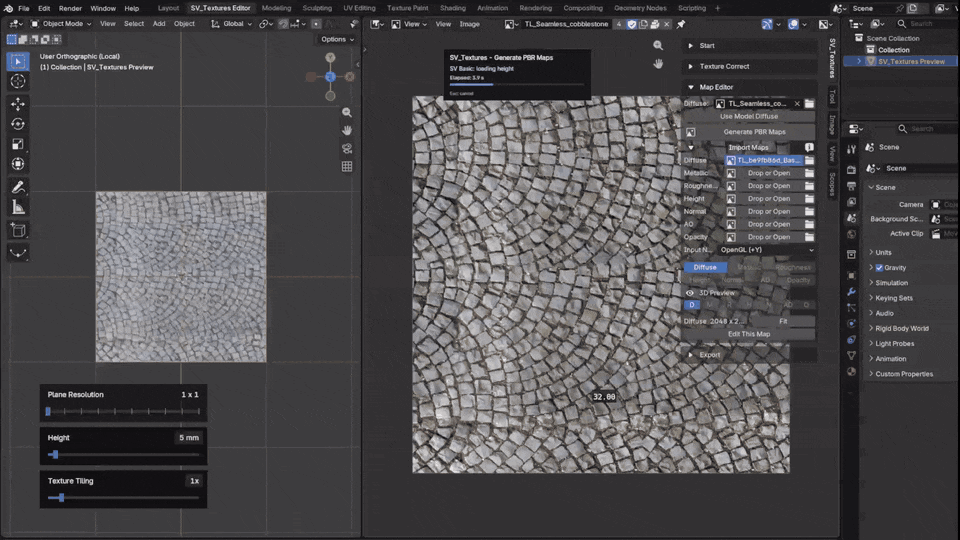
Task: Click the Use Model Diffuse button
Action: (749, 116)
